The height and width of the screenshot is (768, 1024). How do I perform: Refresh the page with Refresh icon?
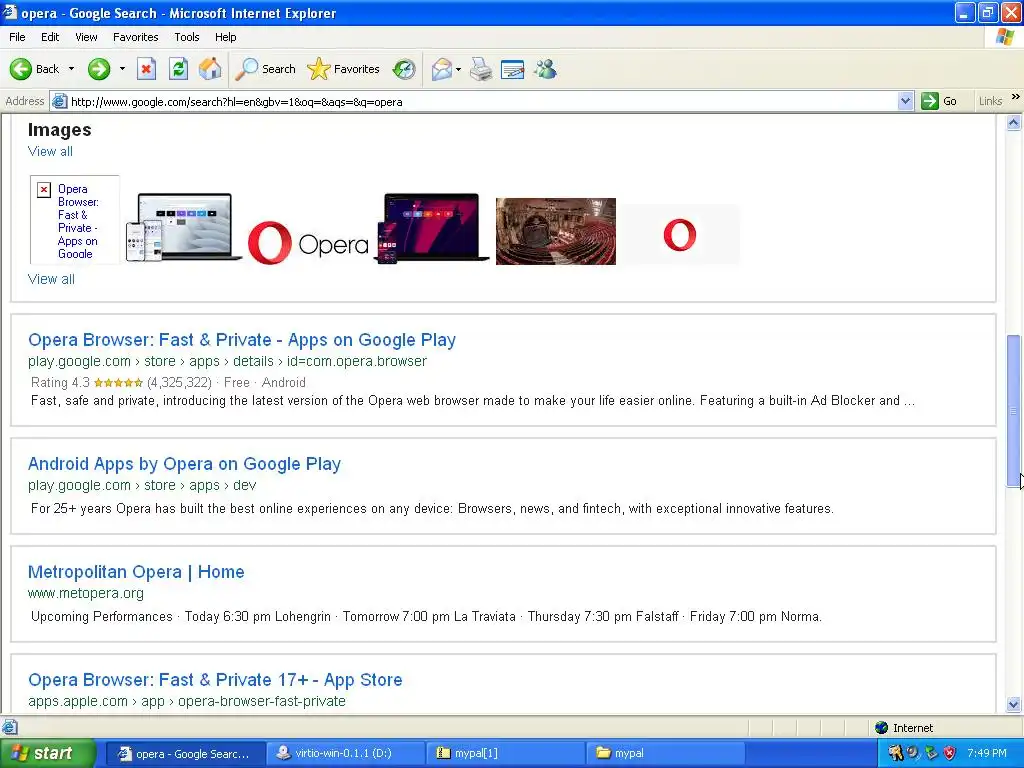pyautogui.click(x=178, y=69)
